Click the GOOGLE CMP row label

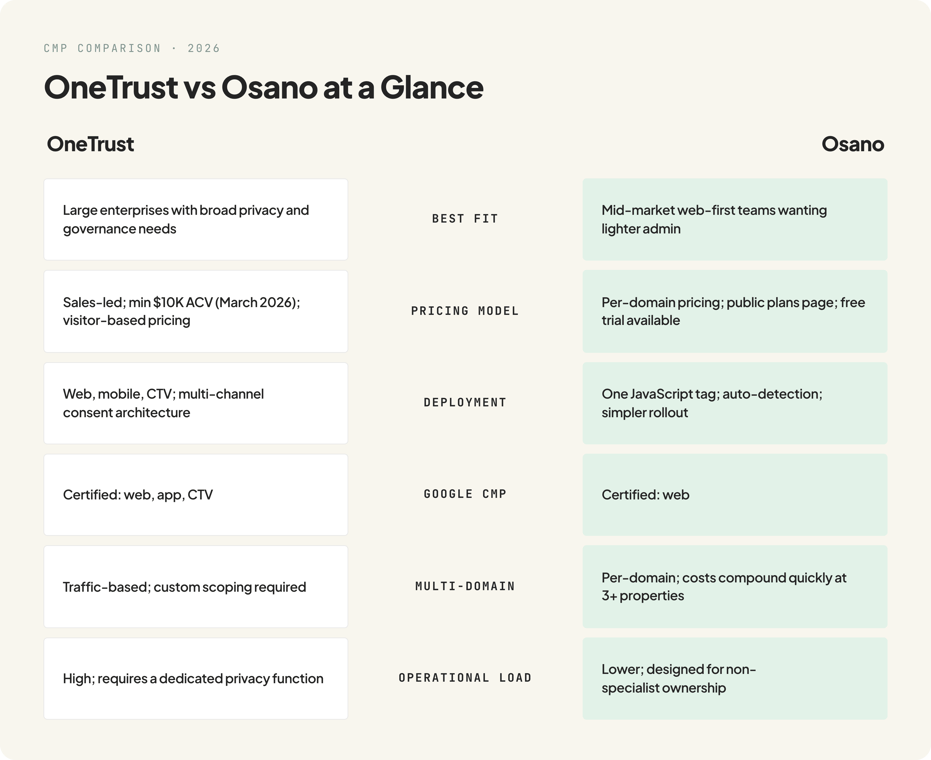(465, 494)
